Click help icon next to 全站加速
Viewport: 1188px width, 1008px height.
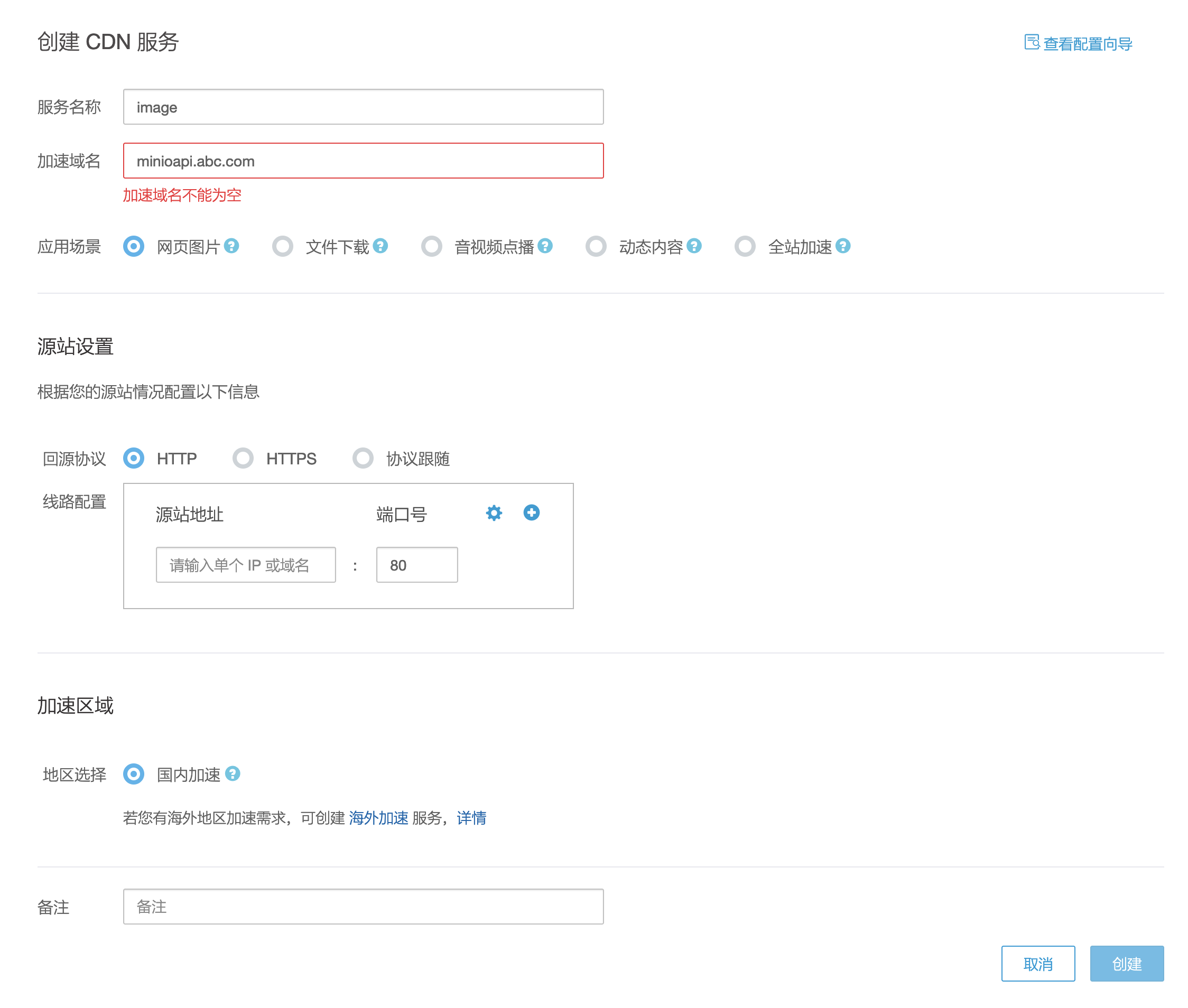pyautogui.click(x=843, y=246)
